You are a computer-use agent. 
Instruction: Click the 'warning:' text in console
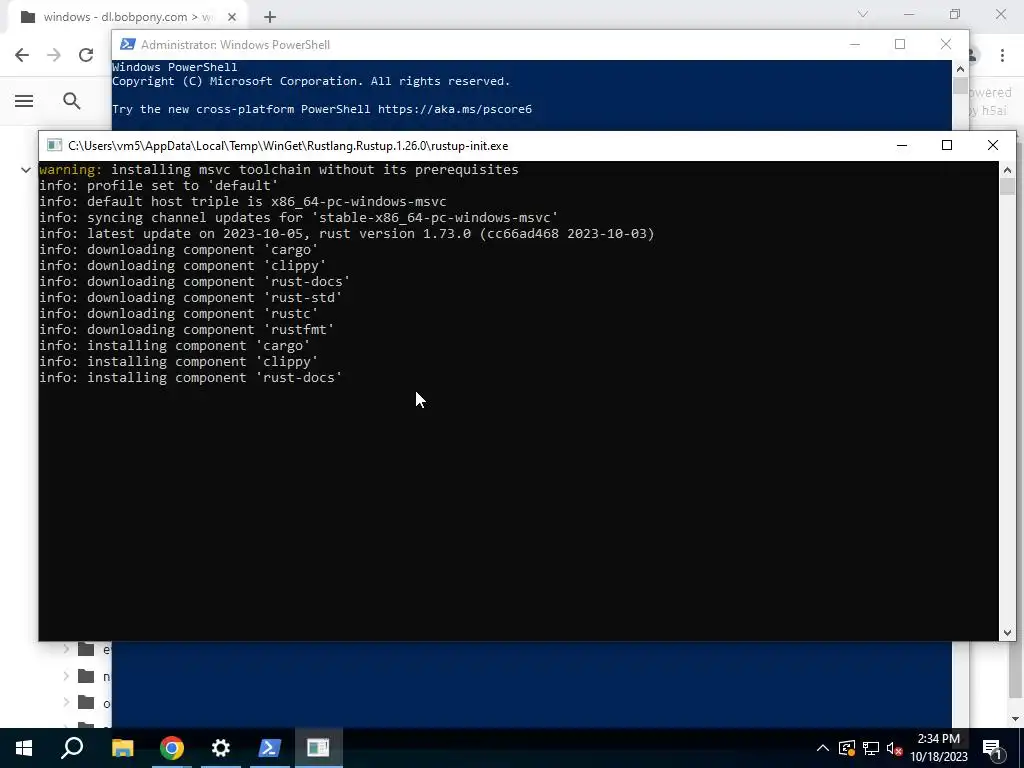(x=71, y=170)
